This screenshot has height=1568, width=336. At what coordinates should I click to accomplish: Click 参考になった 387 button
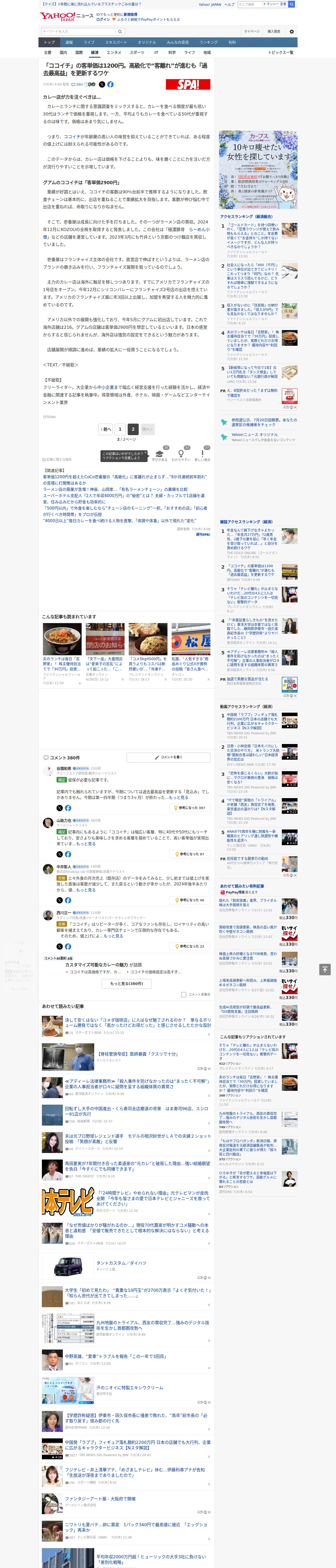coord(190,808)
